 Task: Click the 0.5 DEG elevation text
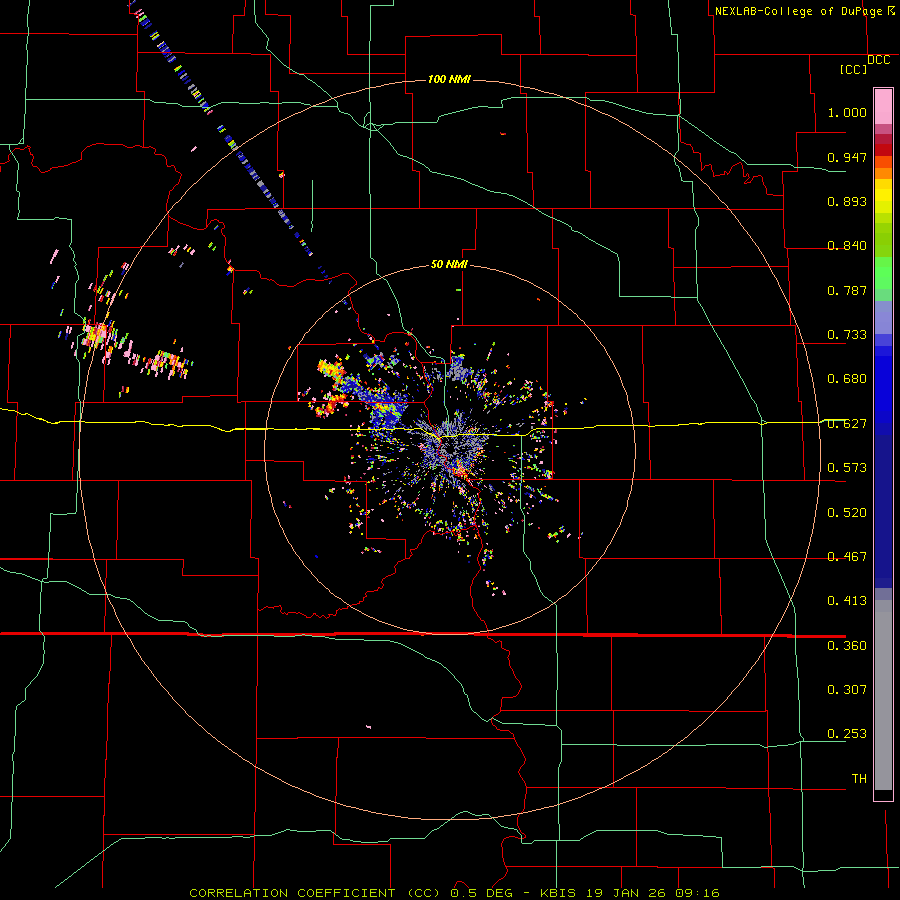[481, 893]
